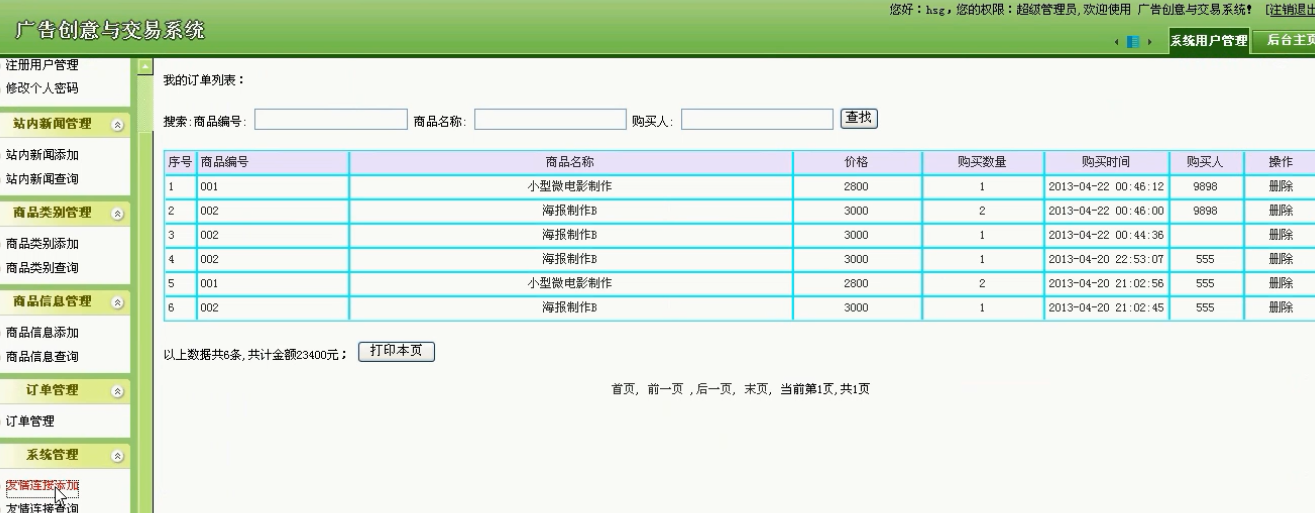Screen dimensions: 1315x513
Task: Click the blue panel icon near tabs
Action: click(1133, 42)
